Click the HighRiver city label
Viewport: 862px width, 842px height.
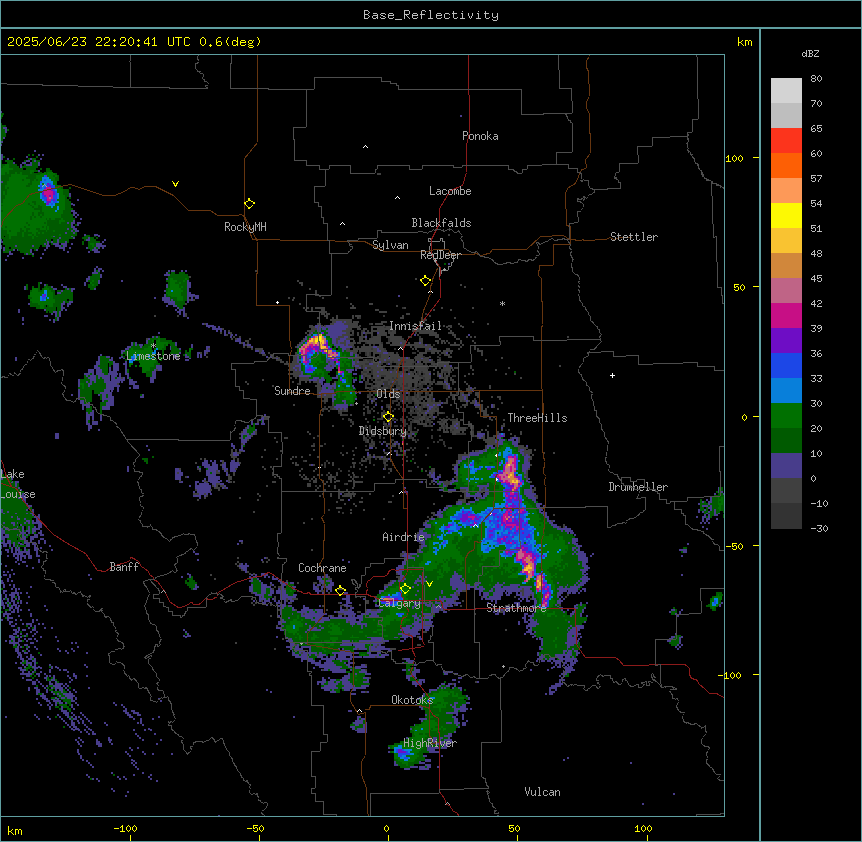[x=430, y=743]
